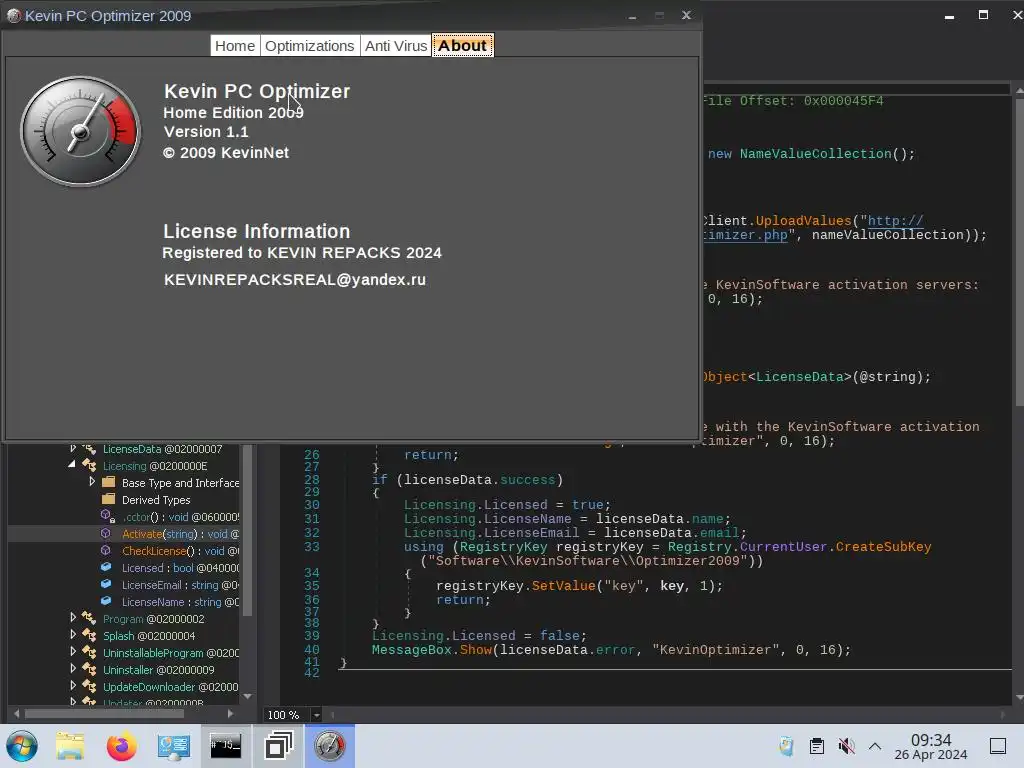Open the Anti Virus tab
The height and width of the screenshot is (768, 1024).
pos(396,46)
